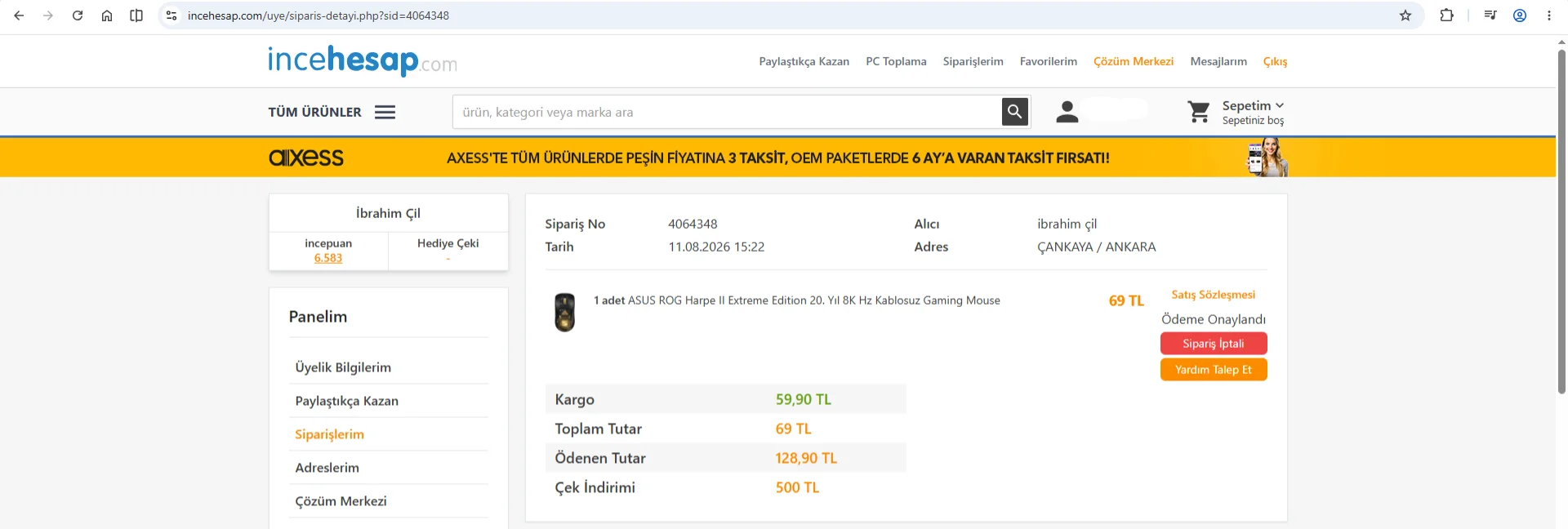Click the shopping cart icon
The image size is (1568, 529).
click(x=1199, y=112)
